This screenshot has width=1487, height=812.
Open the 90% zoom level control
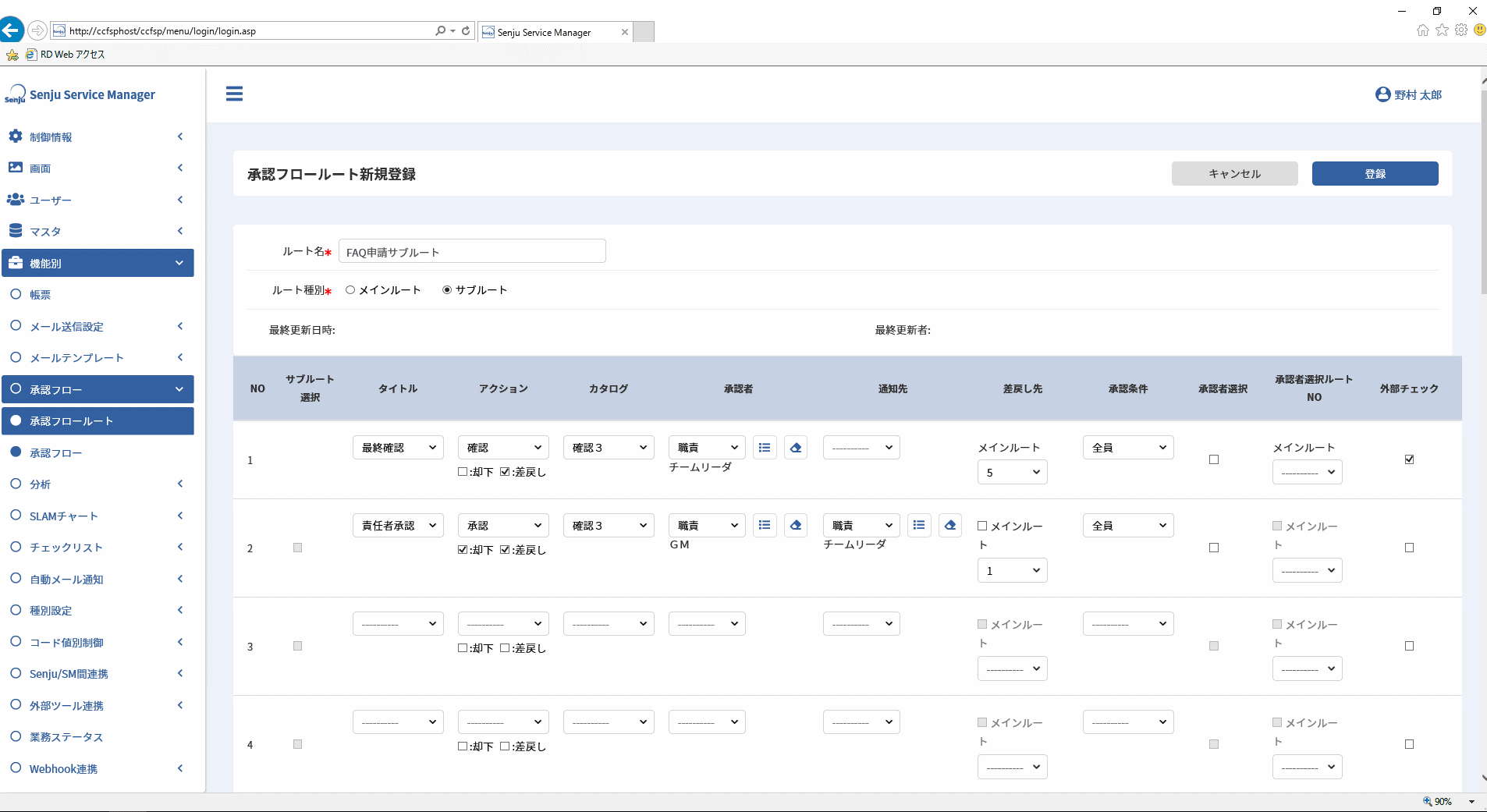tap(1448, 802)
